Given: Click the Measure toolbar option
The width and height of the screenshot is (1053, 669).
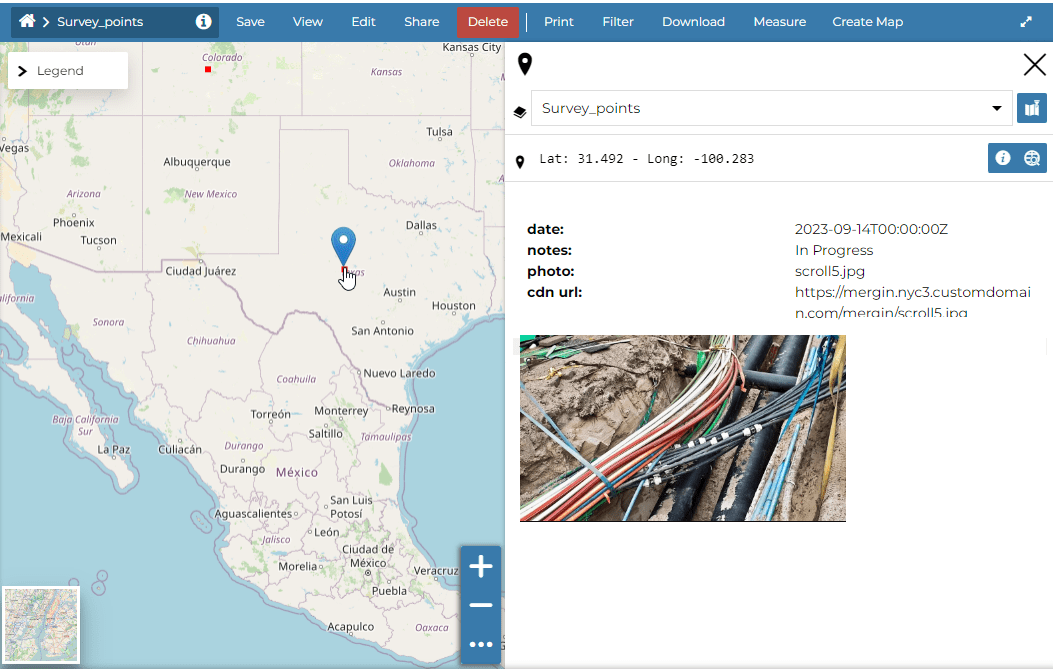Looking at the screenshot, I should click(x=779, y=22).
